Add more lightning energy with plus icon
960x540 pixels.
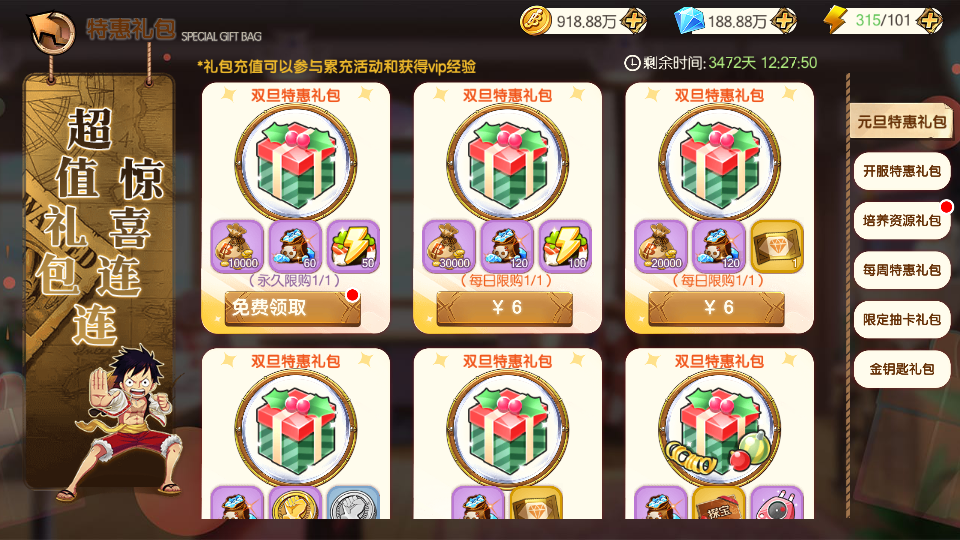click(x=929, y=21)
